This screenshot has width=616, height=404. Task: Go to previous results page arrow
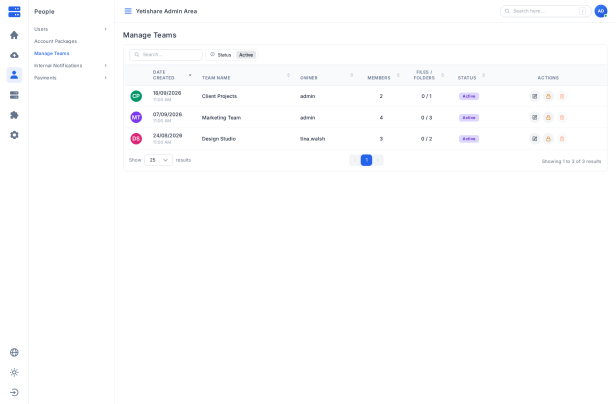click(x=355, y=160)
